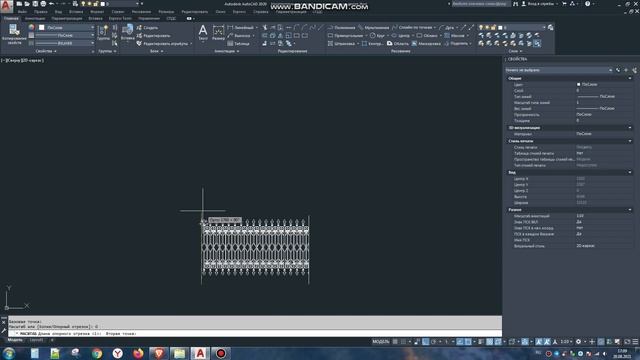640x360 pixels.
Task: Open Google Chrome from the taskbar
Action: [97, 353]
